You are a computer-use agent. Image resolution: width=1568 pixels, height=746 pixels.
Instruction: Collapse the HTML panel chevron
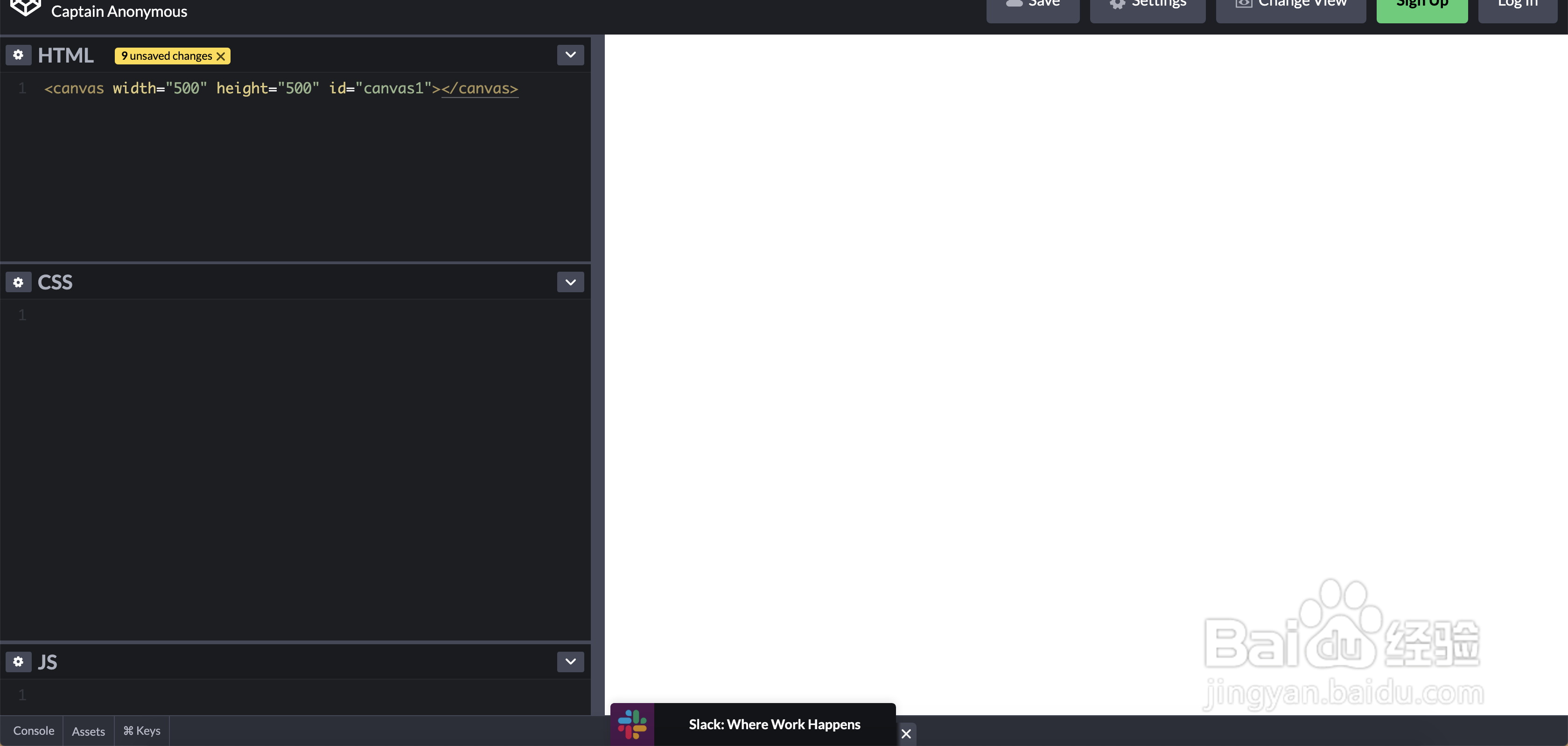pos(570,54)
